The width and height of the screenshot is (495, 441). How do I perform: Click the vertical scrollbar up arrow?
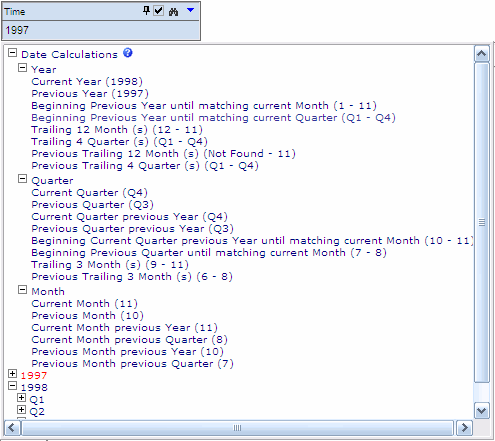point(482,54)
